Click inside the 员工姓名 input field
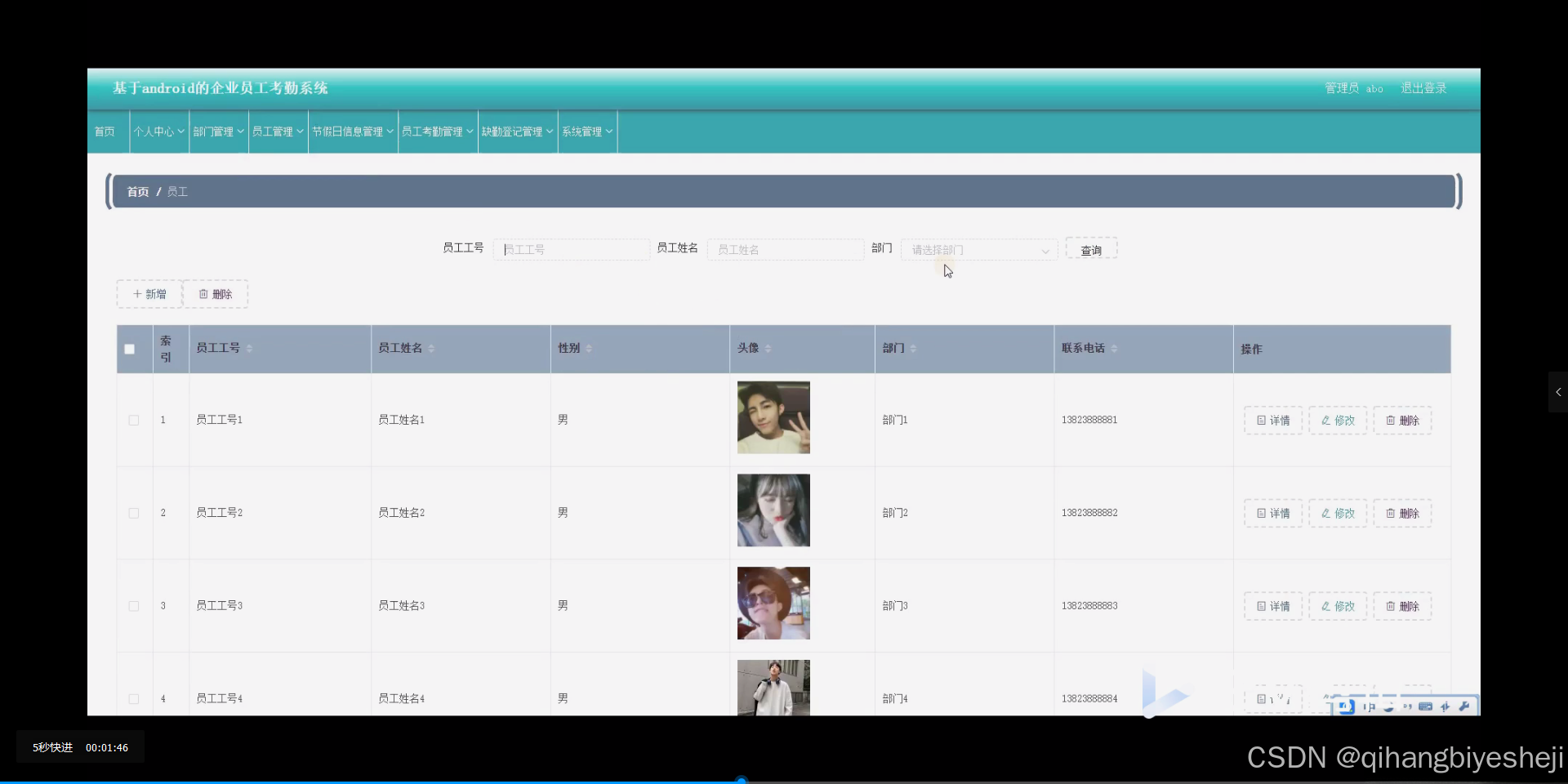Image resolution: width=1568 pixels, height=784 pixels. [x=784, y=249]
